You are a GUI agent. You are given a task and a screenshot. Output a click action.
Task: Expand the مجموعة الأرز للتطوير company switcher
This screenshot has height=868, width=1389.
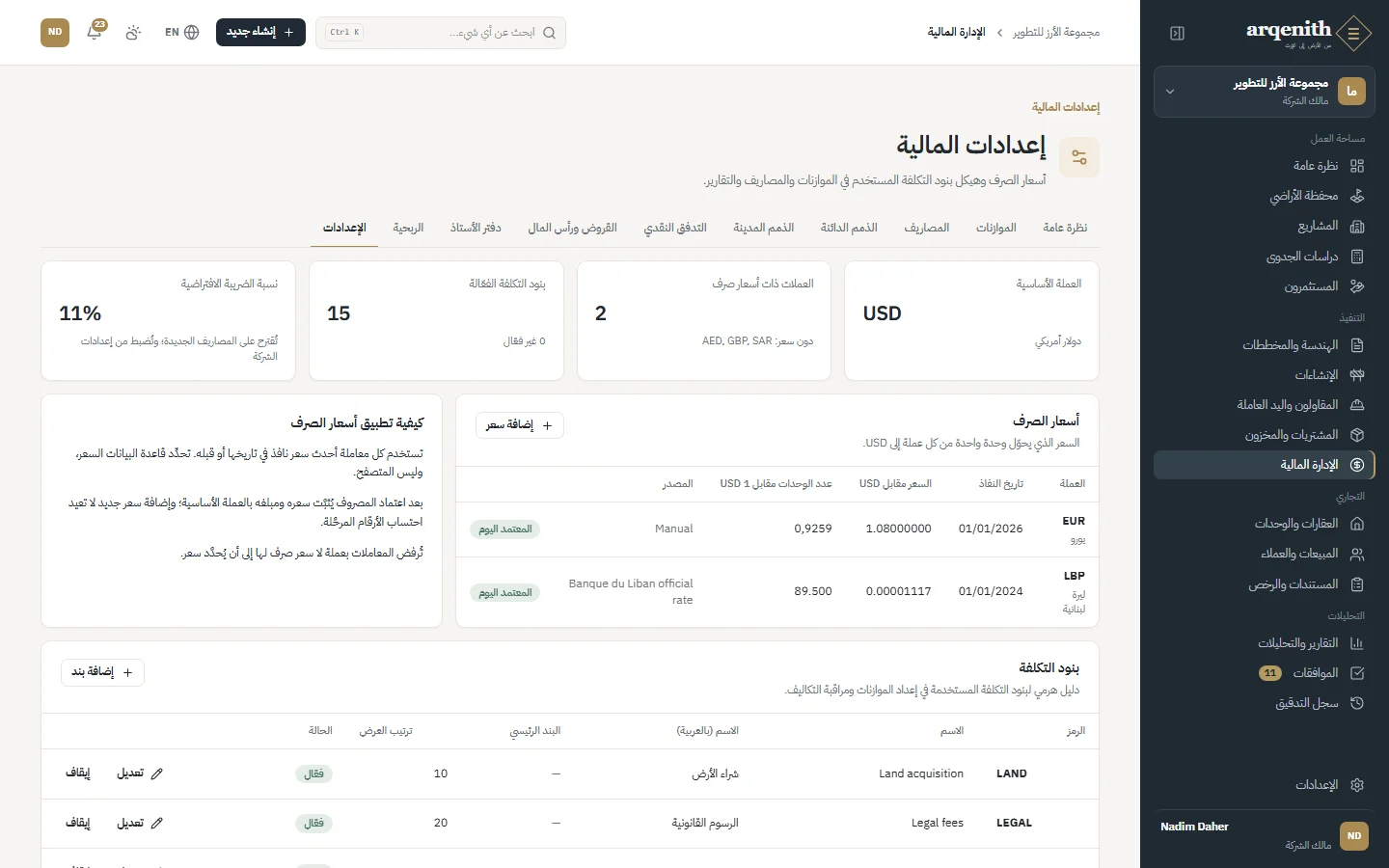1264,92
